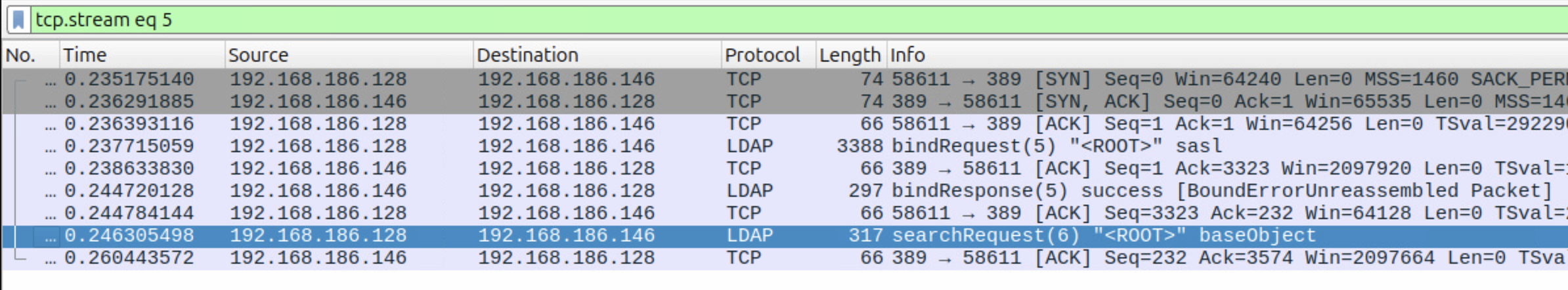This screenshot has height=290, width=1568.
Task: Select the first [SYN] packet row
Action: coord(657,79)
